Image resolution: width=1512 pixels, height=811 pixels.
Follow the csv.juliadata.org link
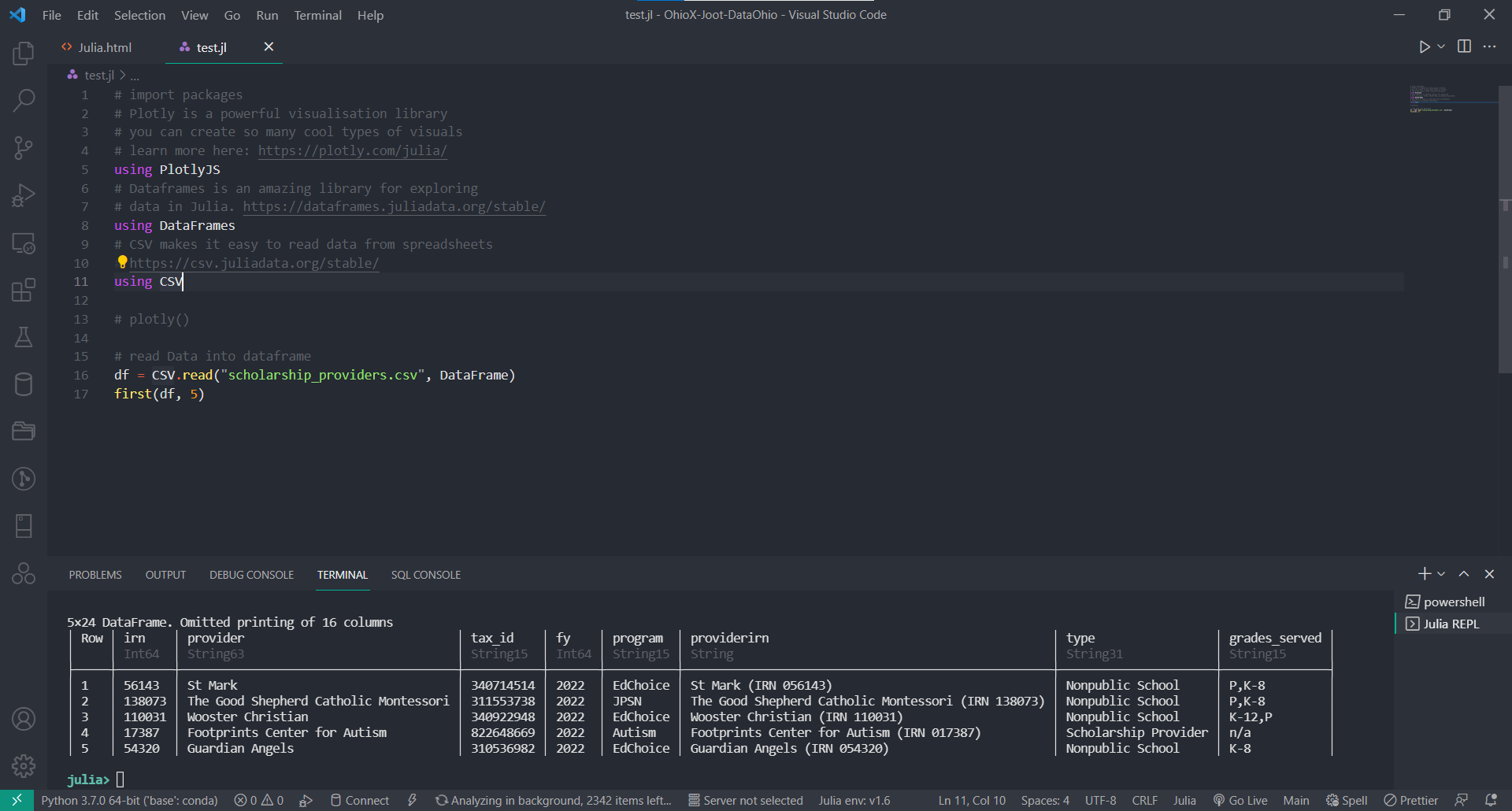(x=254, y=263)
